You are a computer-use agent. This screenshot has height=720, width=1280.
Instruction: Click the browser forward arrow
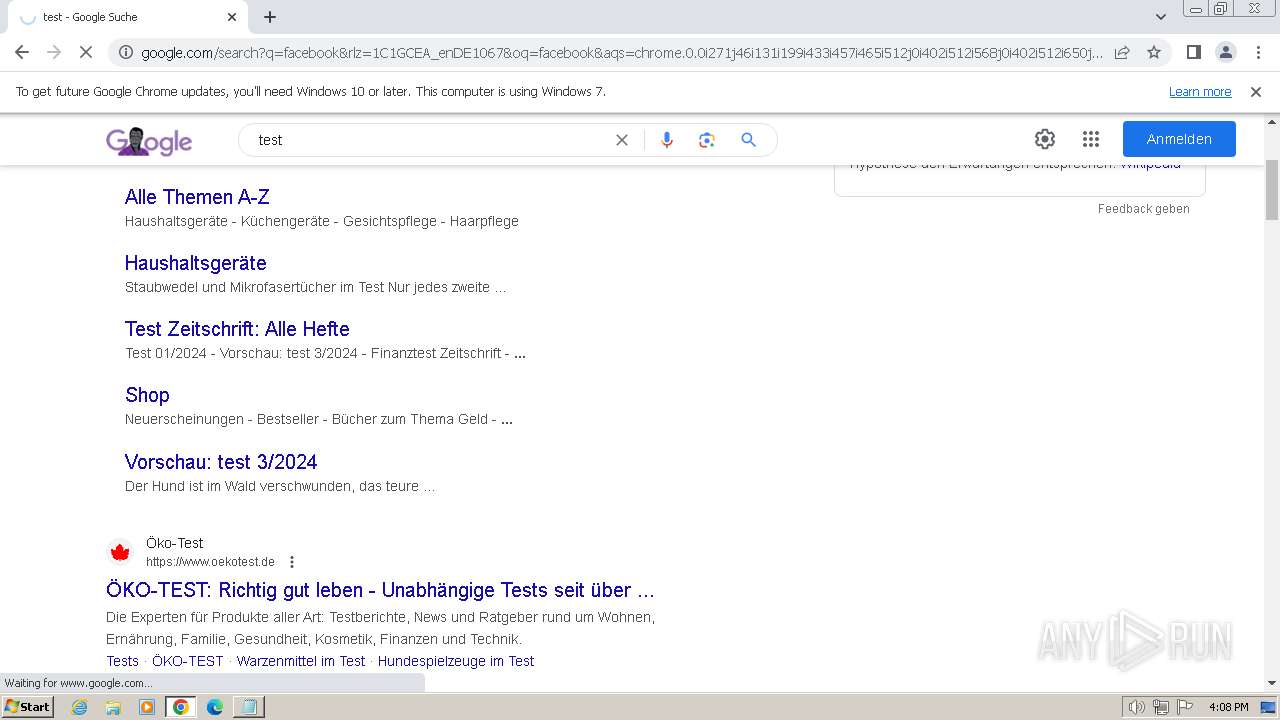[54, 52]
